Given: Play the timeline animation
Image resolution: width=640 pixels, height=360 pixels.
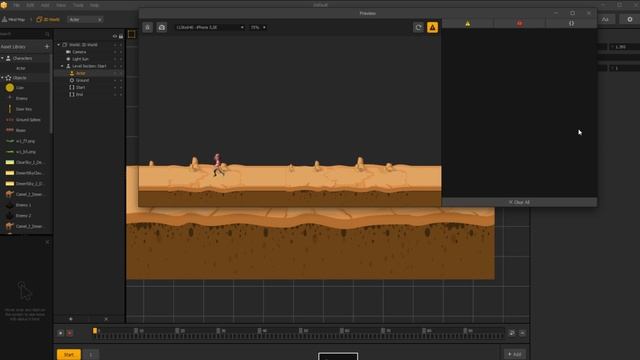Looking at the screenshot, I should pyautogui.click(x=60, y=333).
